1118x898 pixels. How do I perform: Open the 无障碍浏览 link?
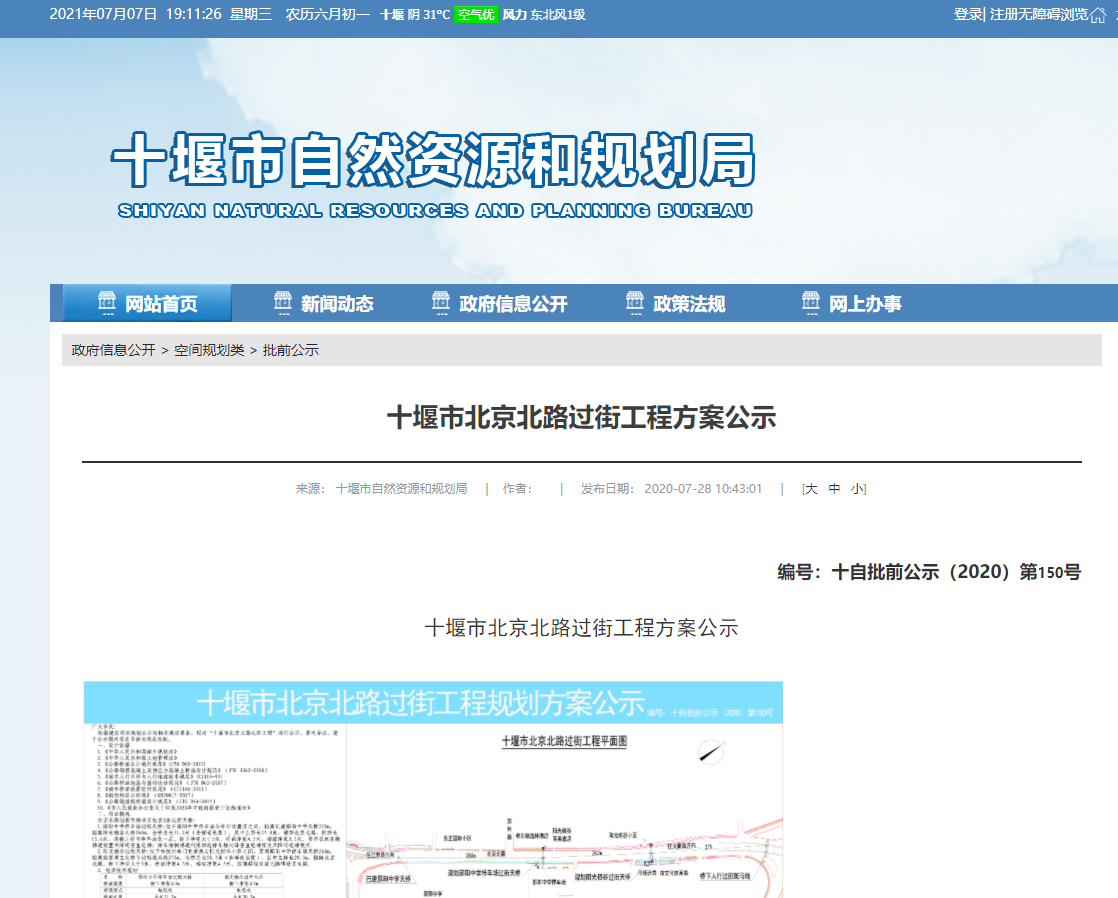(1053, 14)
